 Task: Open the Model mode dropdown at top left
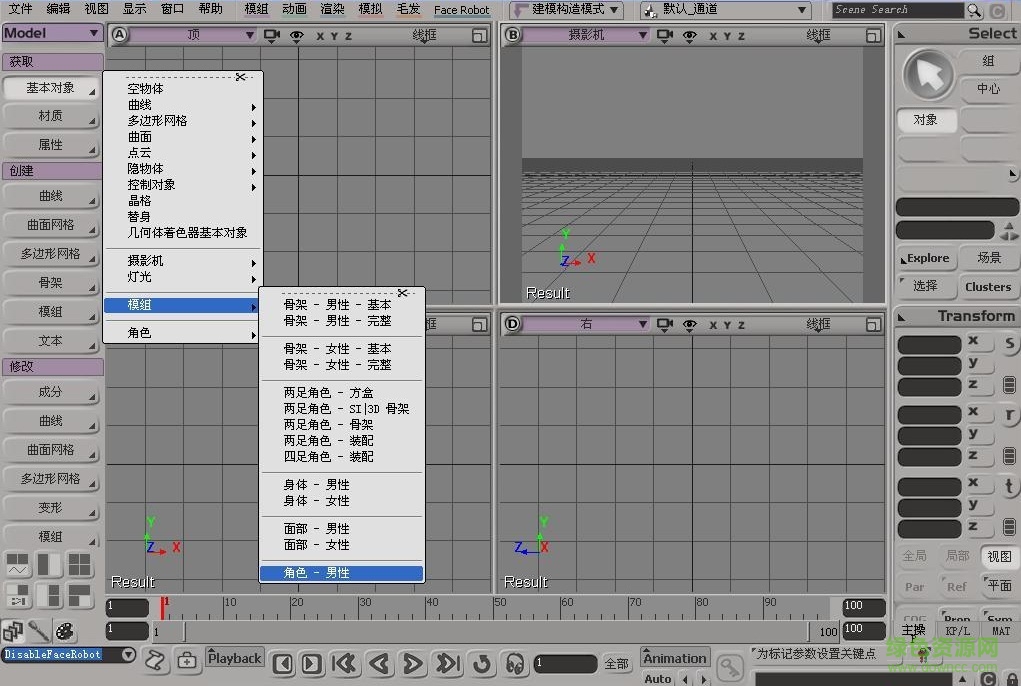point(52,33)
